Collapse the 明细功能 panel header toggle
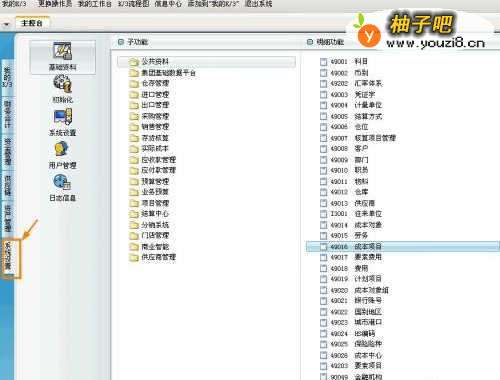 coord(310,42)
